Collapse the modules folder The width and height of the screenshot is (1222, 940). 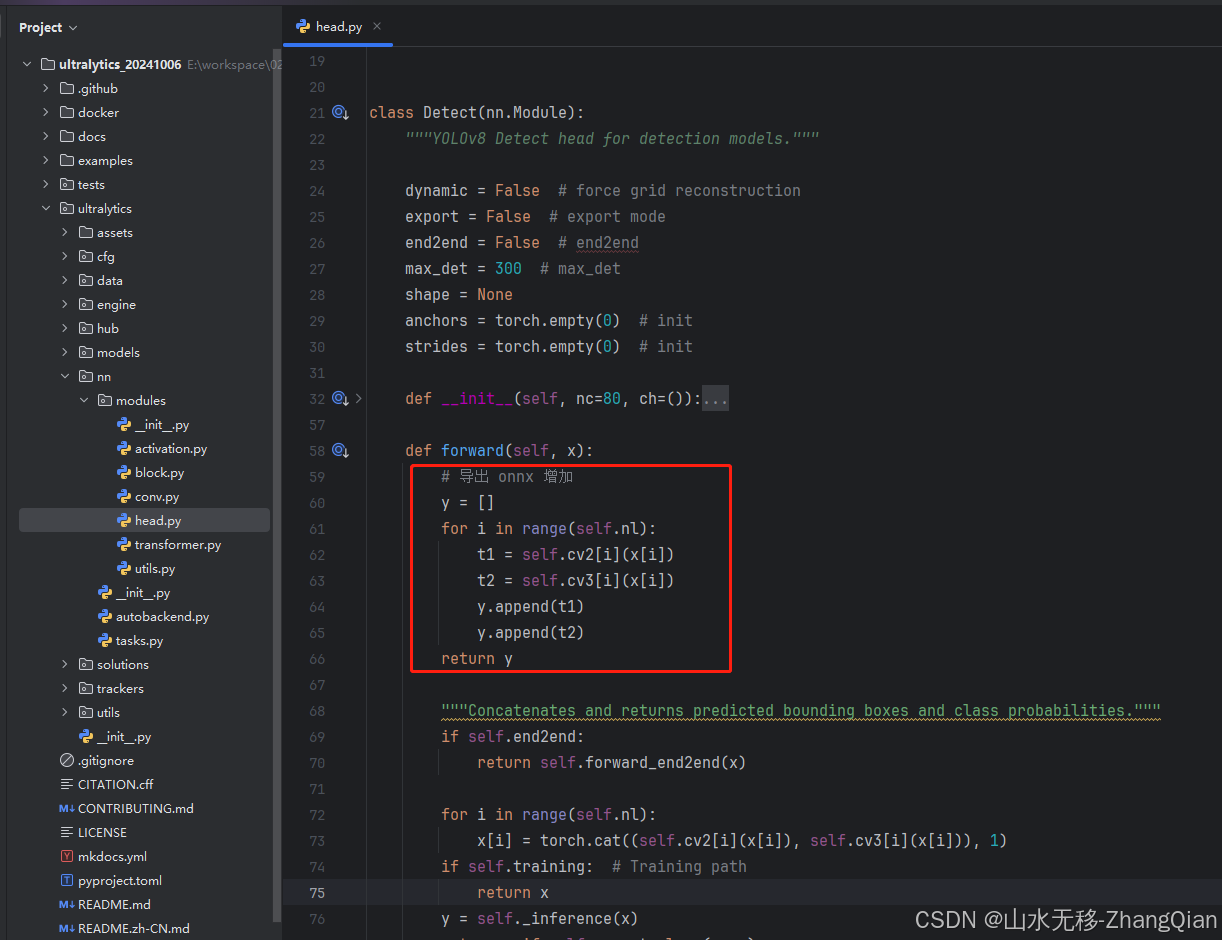pyautogui.click(x=84, y=400)
